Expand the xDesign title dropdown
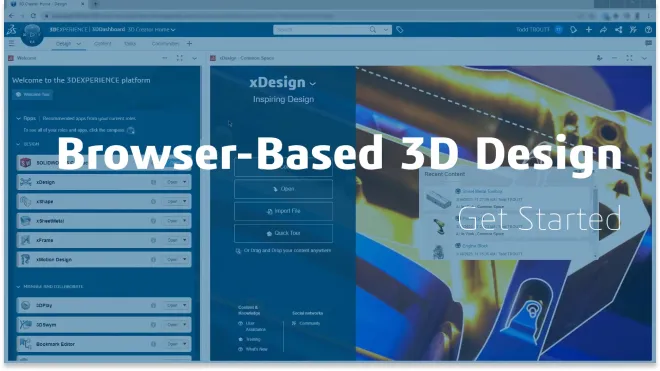This screenshot has height=371, width=660. 313,84
